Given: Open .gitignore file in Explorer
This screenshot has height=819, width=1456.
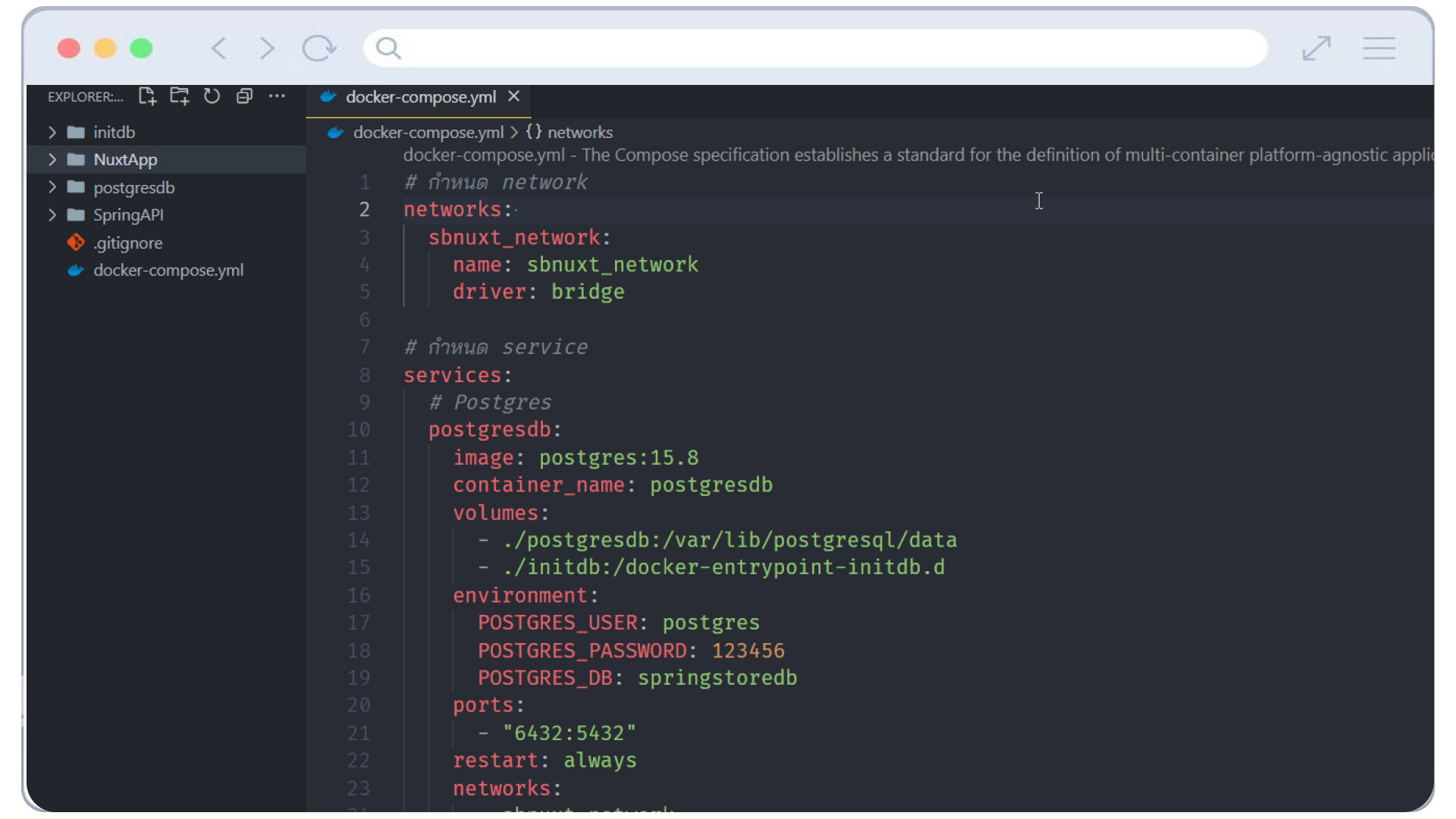Looking at the screenshot, I should [128, 243].
